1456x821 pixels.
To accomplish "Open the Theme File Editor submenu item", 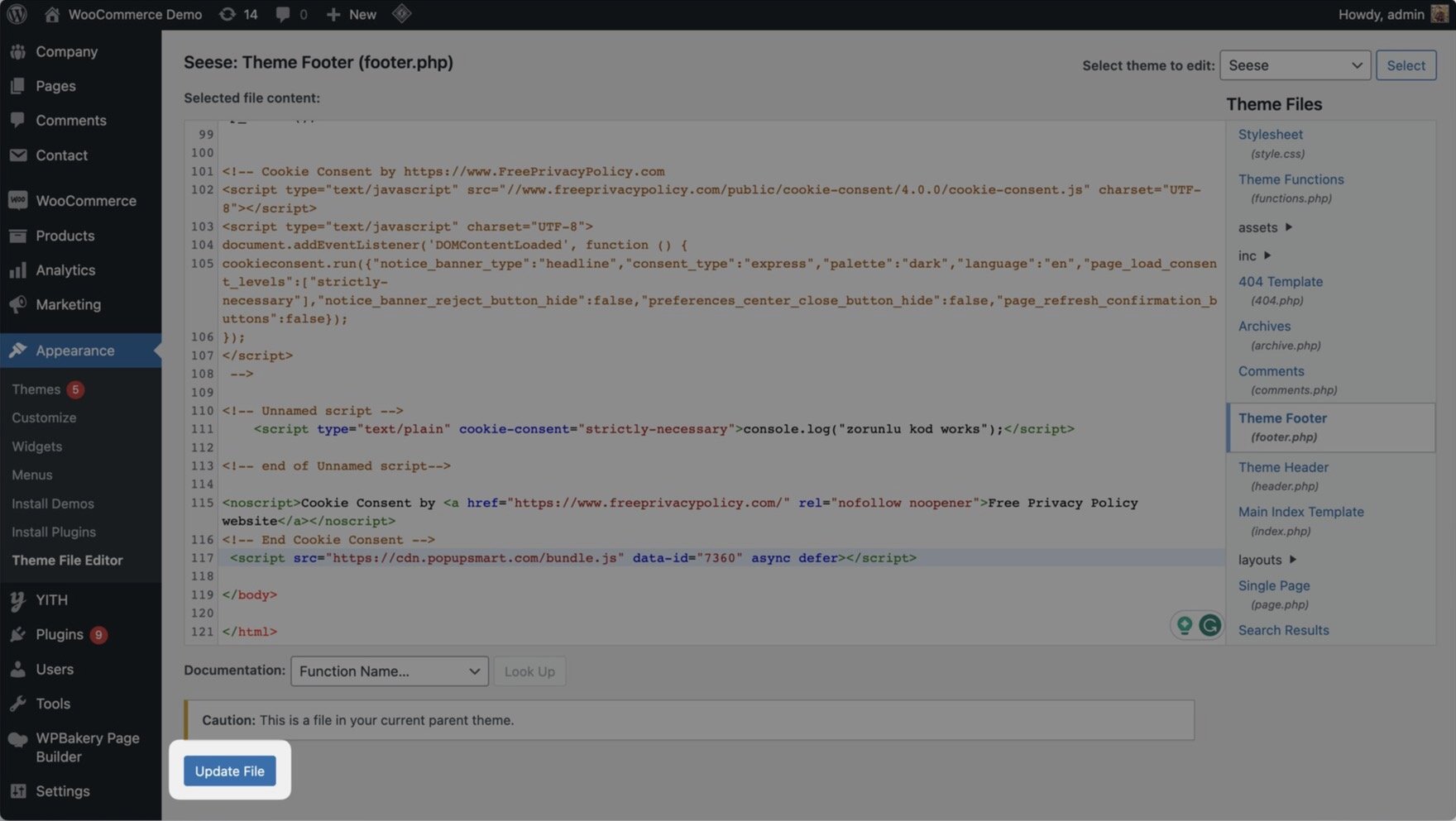I will pyautogui.click(x=67, y=561).
